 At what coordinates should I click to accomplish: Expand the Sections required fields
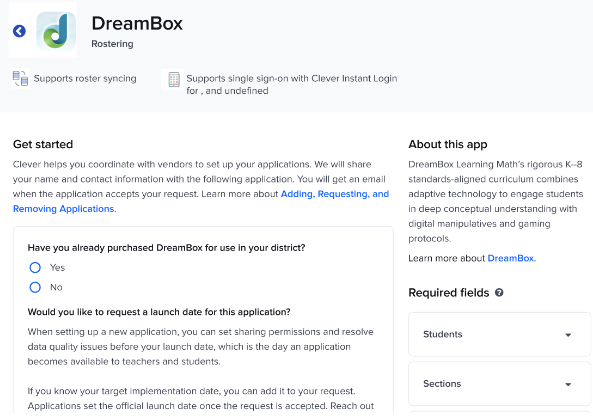click(500, 384)
